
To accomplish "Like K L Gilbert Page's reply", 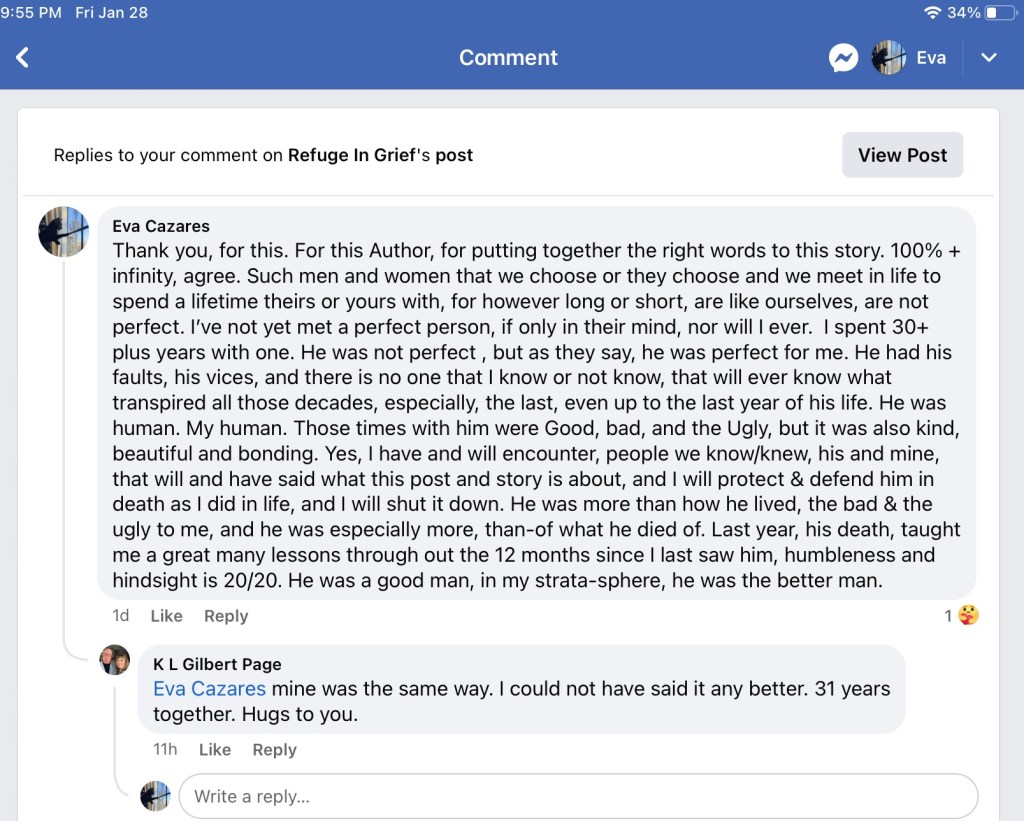I will 215,750.
